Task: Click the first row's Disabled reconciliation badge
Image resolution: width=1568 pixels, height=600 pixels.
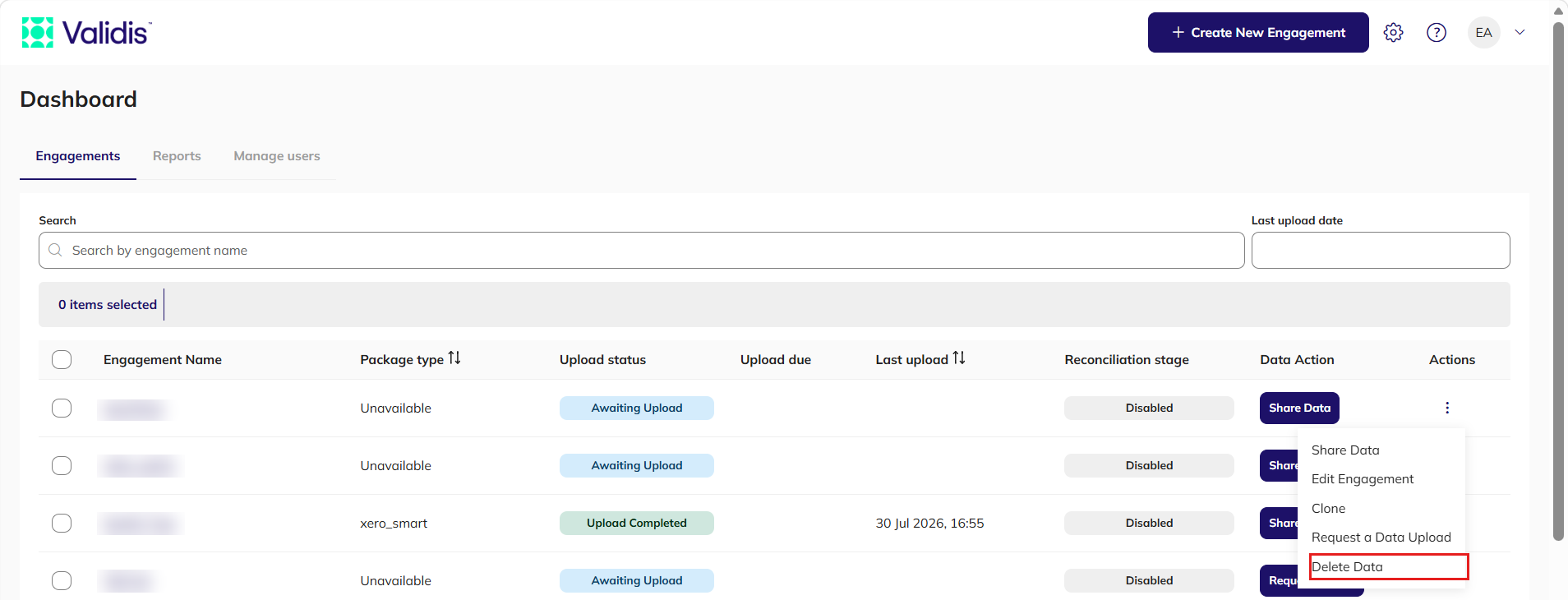Action: tap(1149, 408)
